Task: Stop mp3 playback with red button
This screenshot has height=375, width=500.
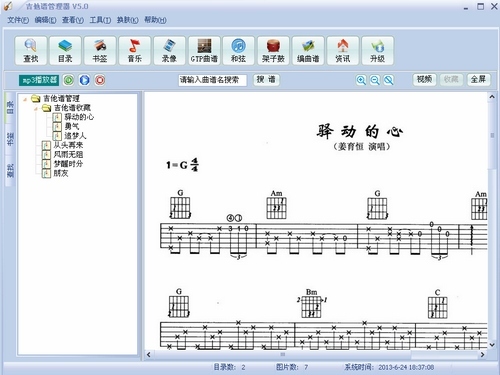Action: tap(100, 80)
